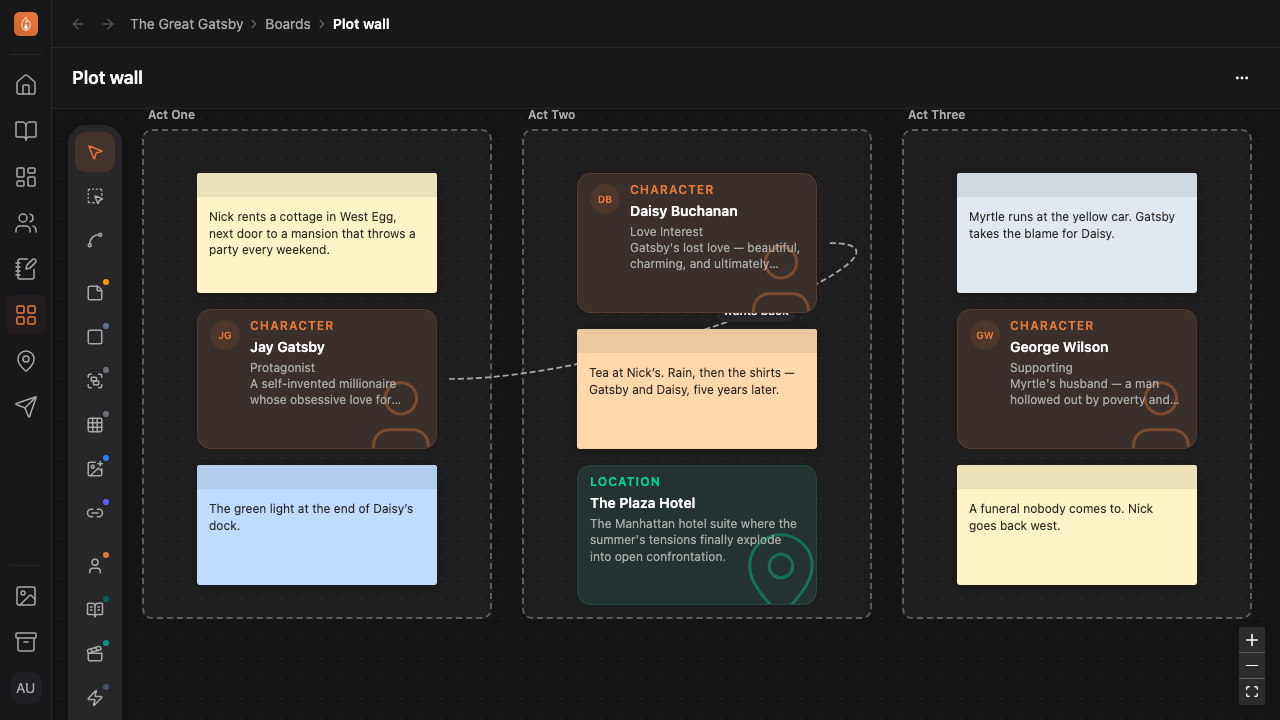Screen dimensions: 1280x720
Task: Pick the curved connector line tool
Action: coord(95,240)
